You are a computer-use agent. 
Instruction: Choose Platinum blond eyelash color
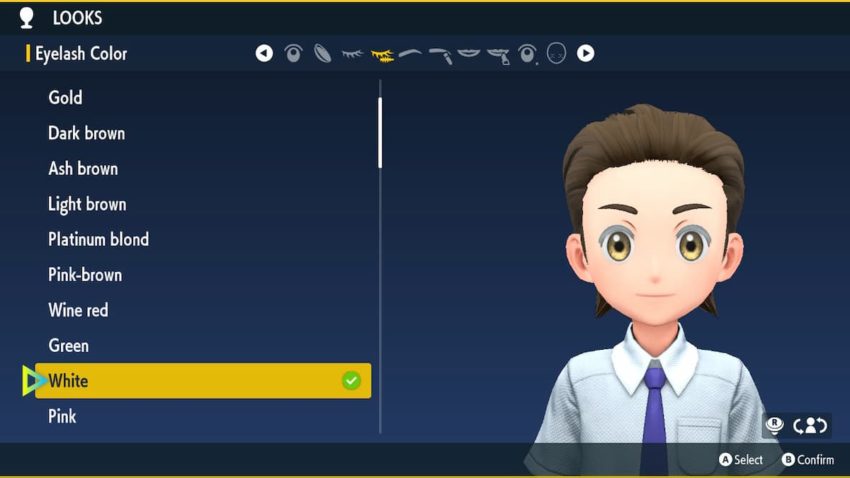click(x=203, y=240)
